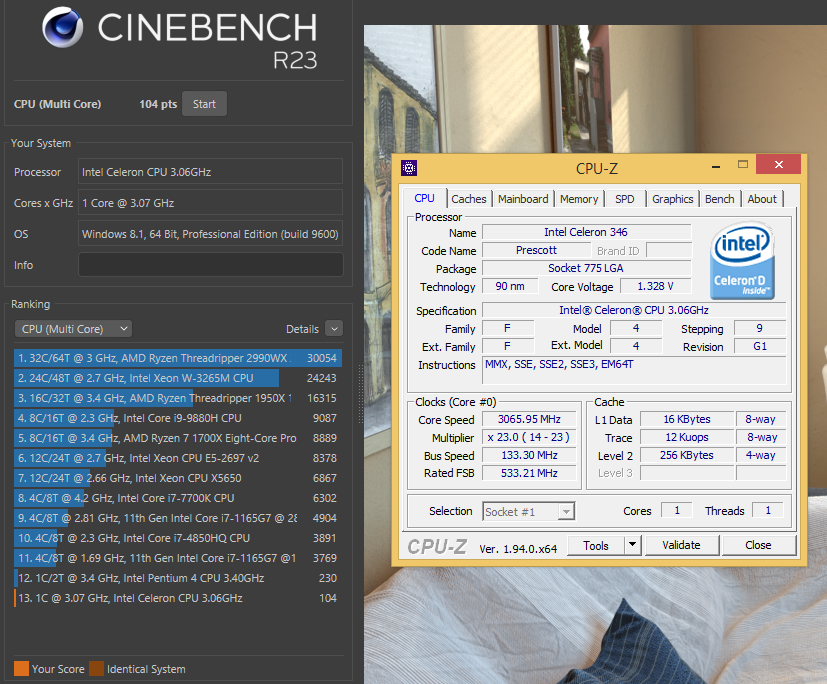Switch to the Caches tab

[468, 199]
